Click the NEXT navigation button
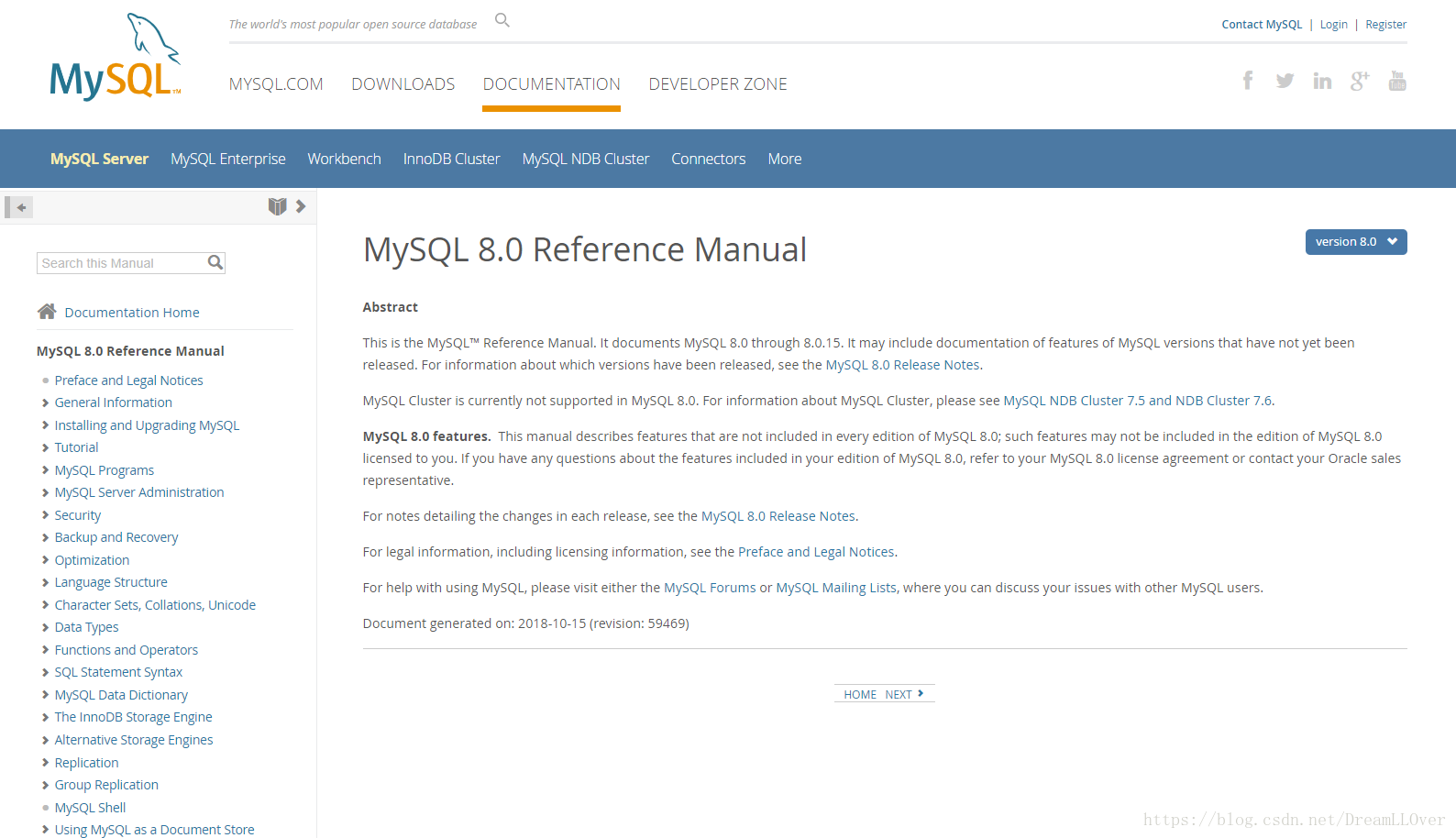 tap(904, 695)
